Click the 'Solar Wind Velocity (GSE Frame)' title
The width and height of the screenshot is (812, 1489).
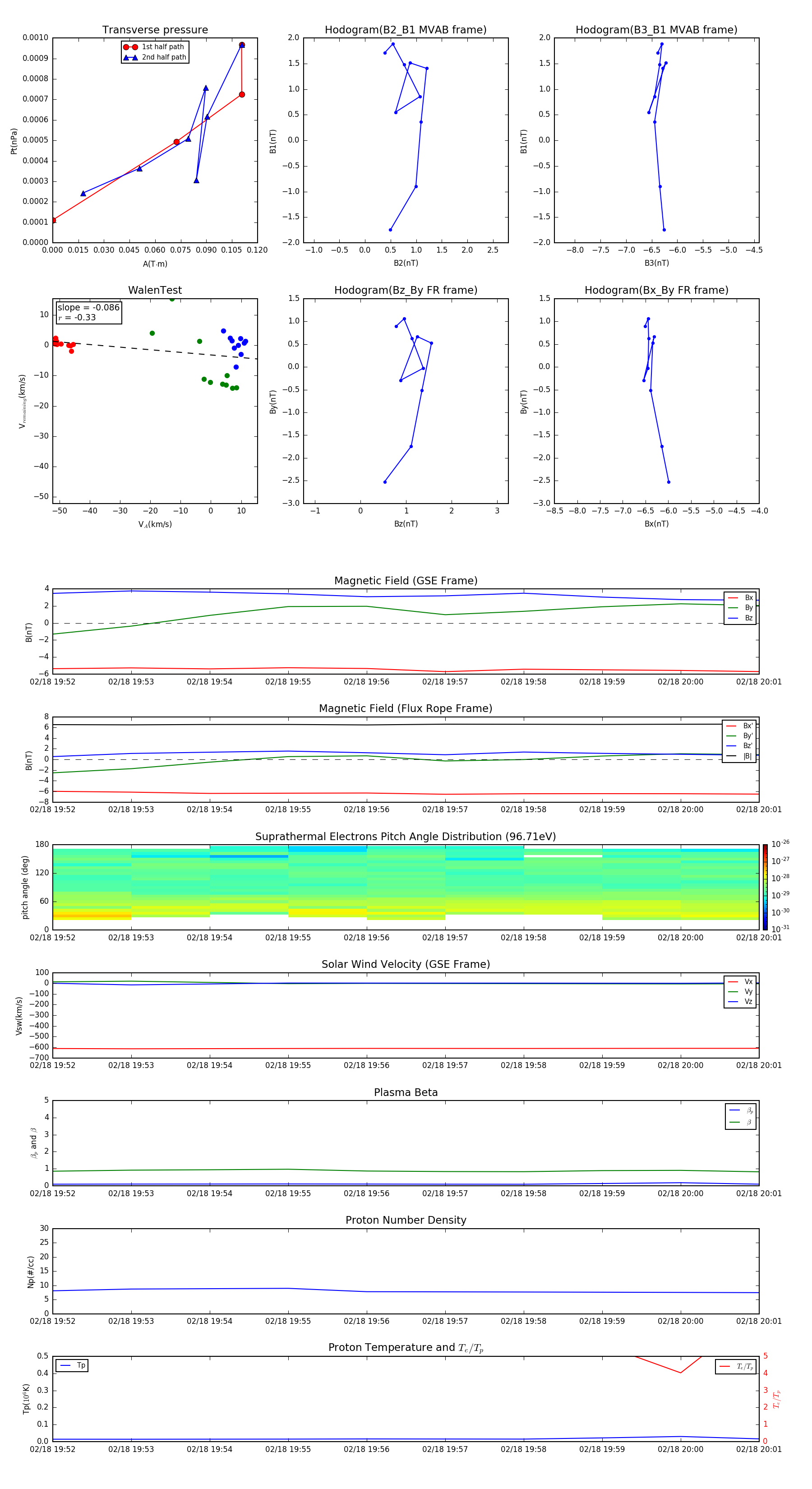406,964
